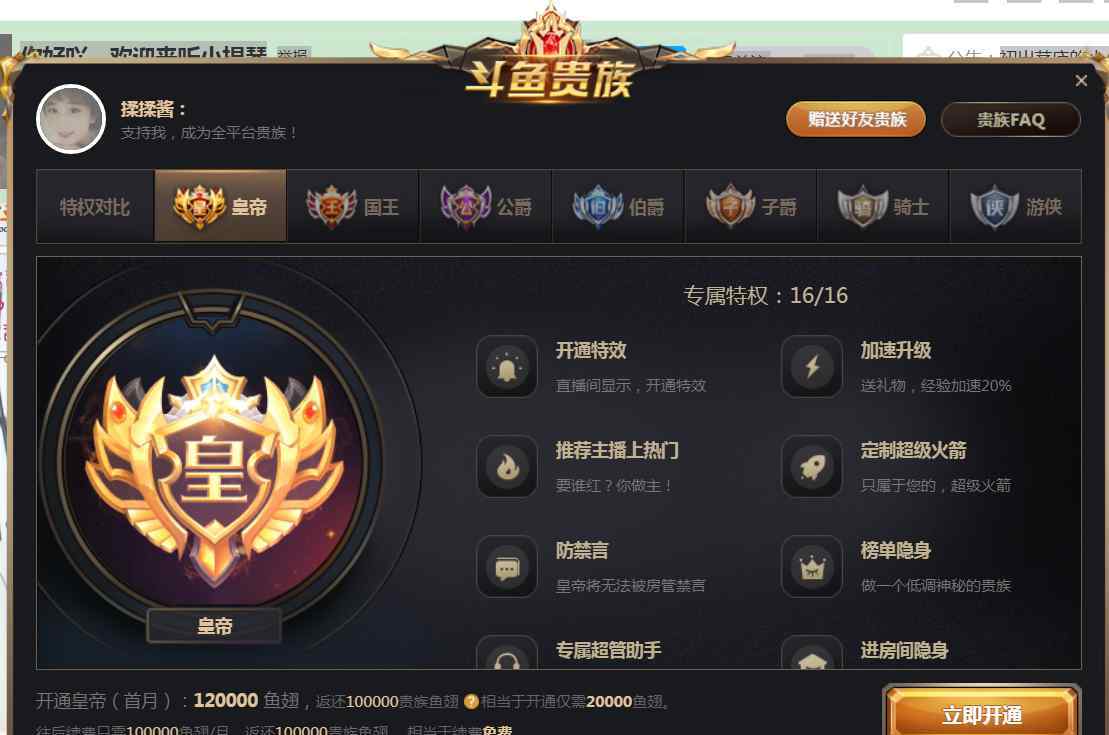The height and width of the screenshot is (735, 1109).
Task: Click the 开通特效 bell icon
Action: click(x=506, y=366)
